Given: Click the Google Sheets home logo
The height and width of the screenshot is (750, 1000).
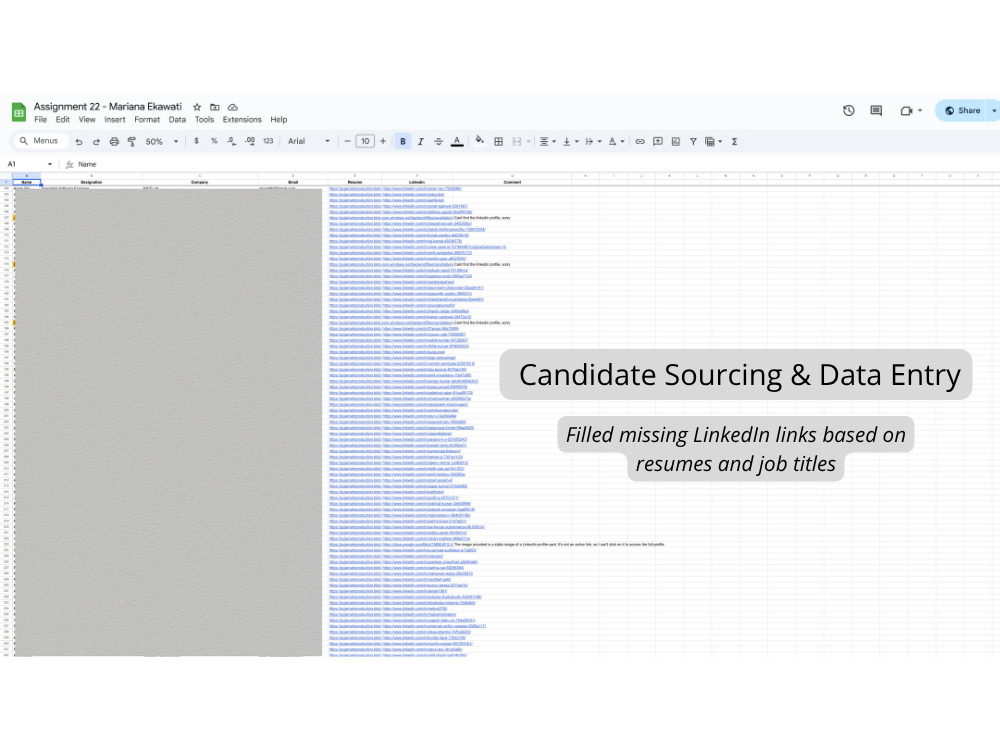Looking at the screenshot, I should click(18, 112).
